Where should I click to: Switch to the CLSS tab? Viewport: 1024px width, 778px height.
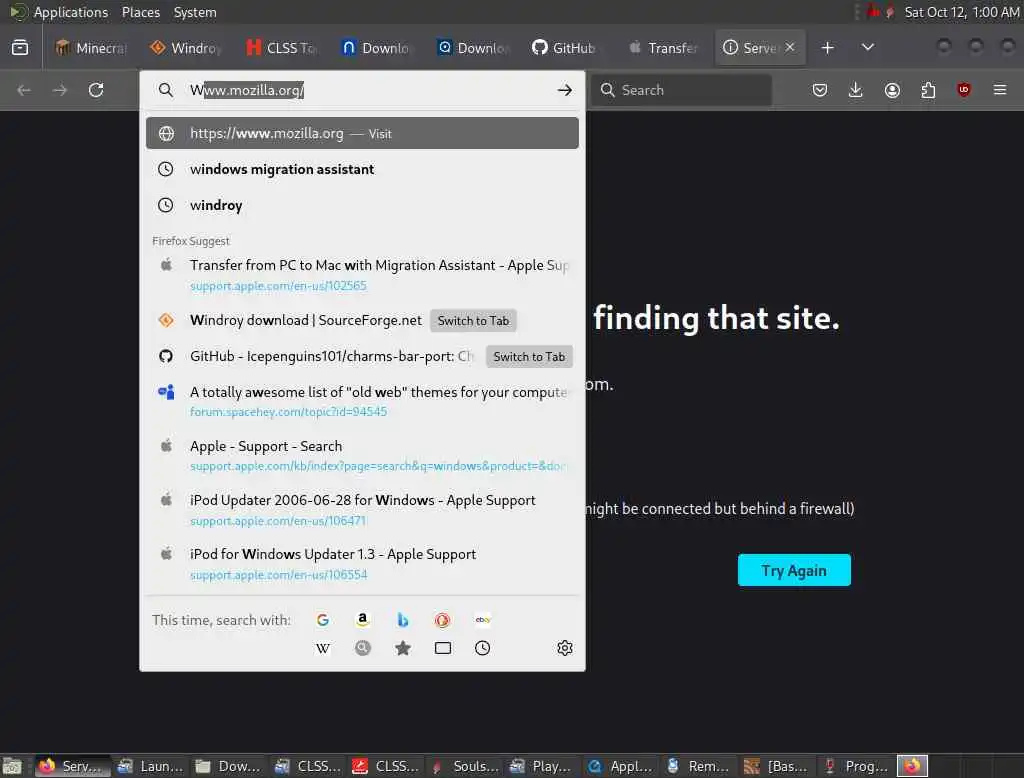(281, 48)
